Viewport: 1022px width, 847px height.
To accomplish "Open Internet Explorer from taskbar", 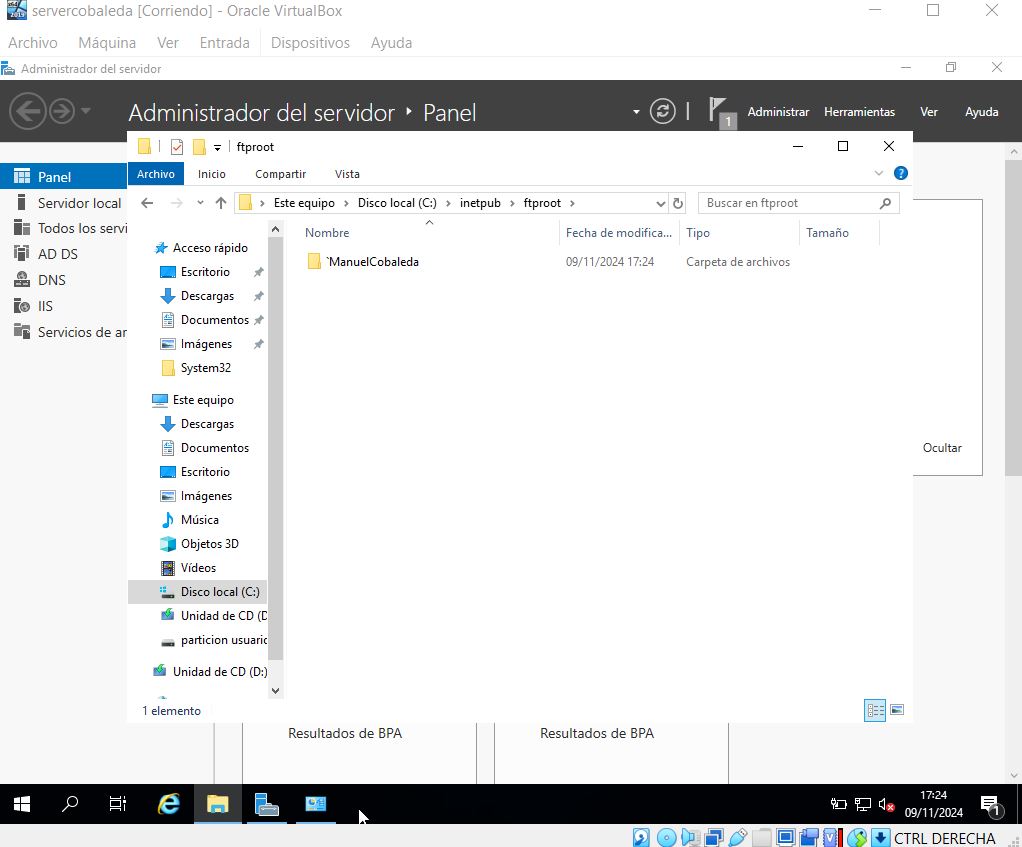I will tap(169, 804).
